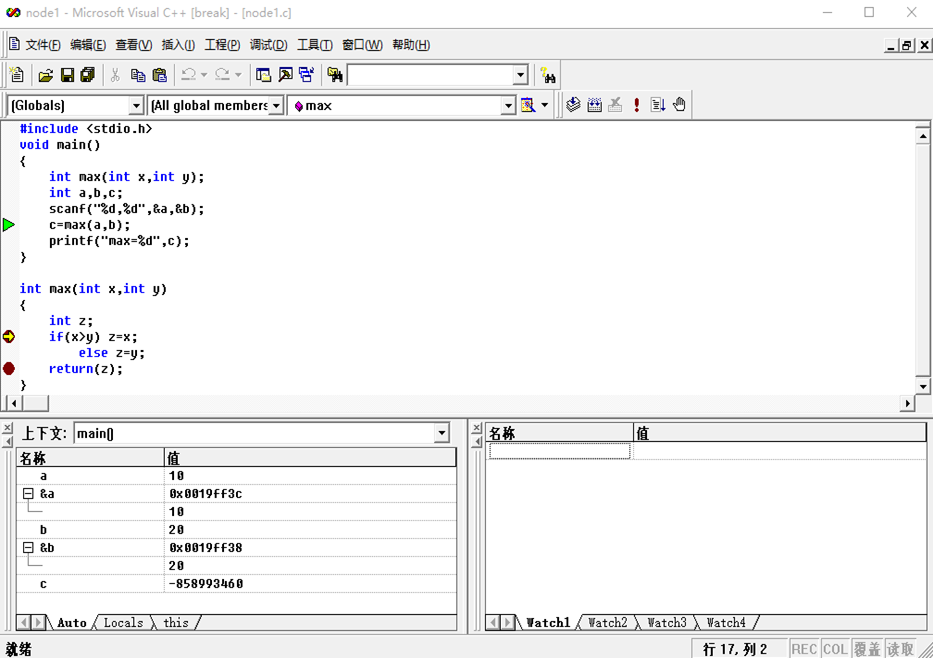Open the WizardBar actions dropdown arrow
The image size is (933, 658).
point(544,105)
